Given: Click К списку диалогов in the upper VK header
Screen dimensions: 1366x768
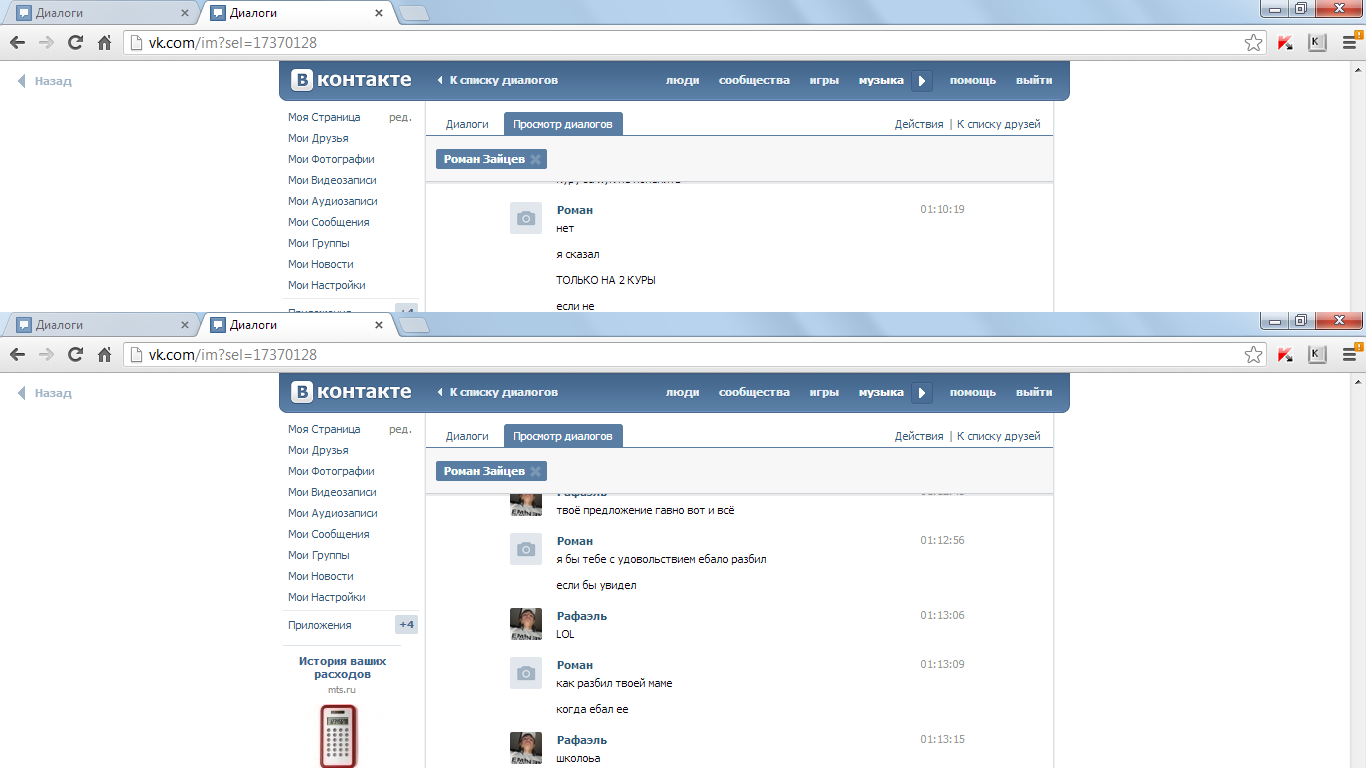Looking at the screenshot, I should point(498,81).
